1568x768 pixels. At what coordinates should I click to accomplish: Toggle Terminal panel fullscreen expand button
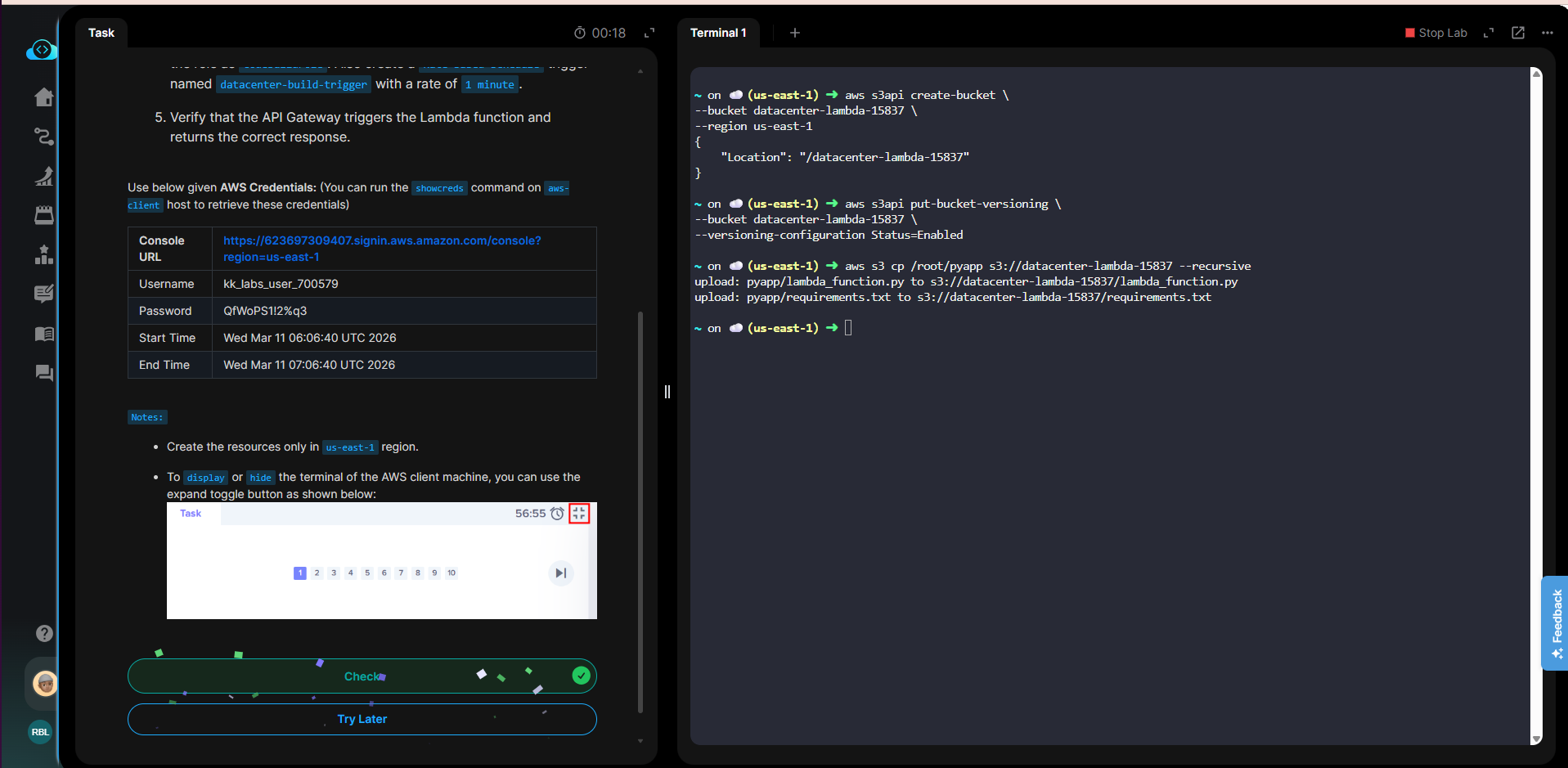coord(1489,33)
